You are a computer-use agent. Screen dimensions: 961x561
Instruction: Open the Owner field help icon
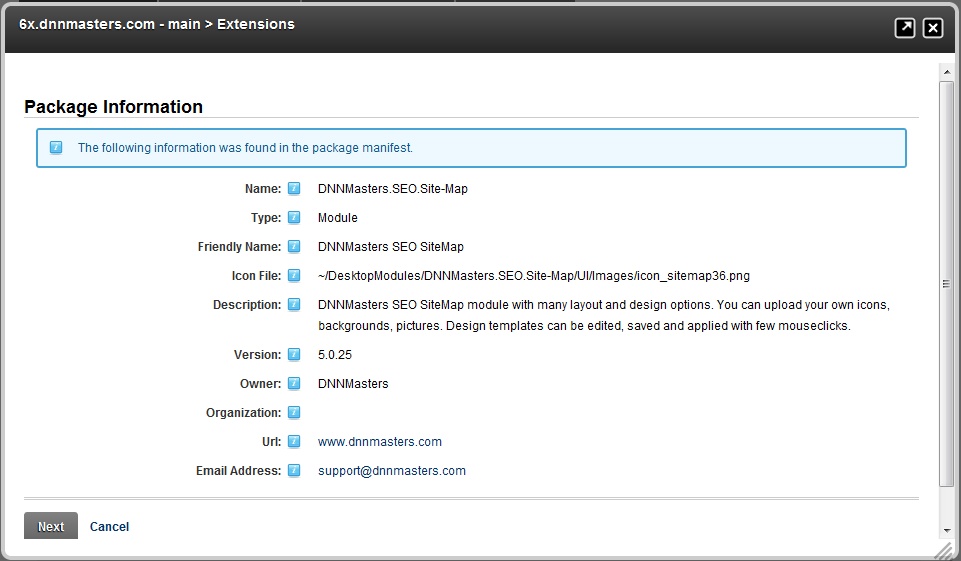pos(294,383)
